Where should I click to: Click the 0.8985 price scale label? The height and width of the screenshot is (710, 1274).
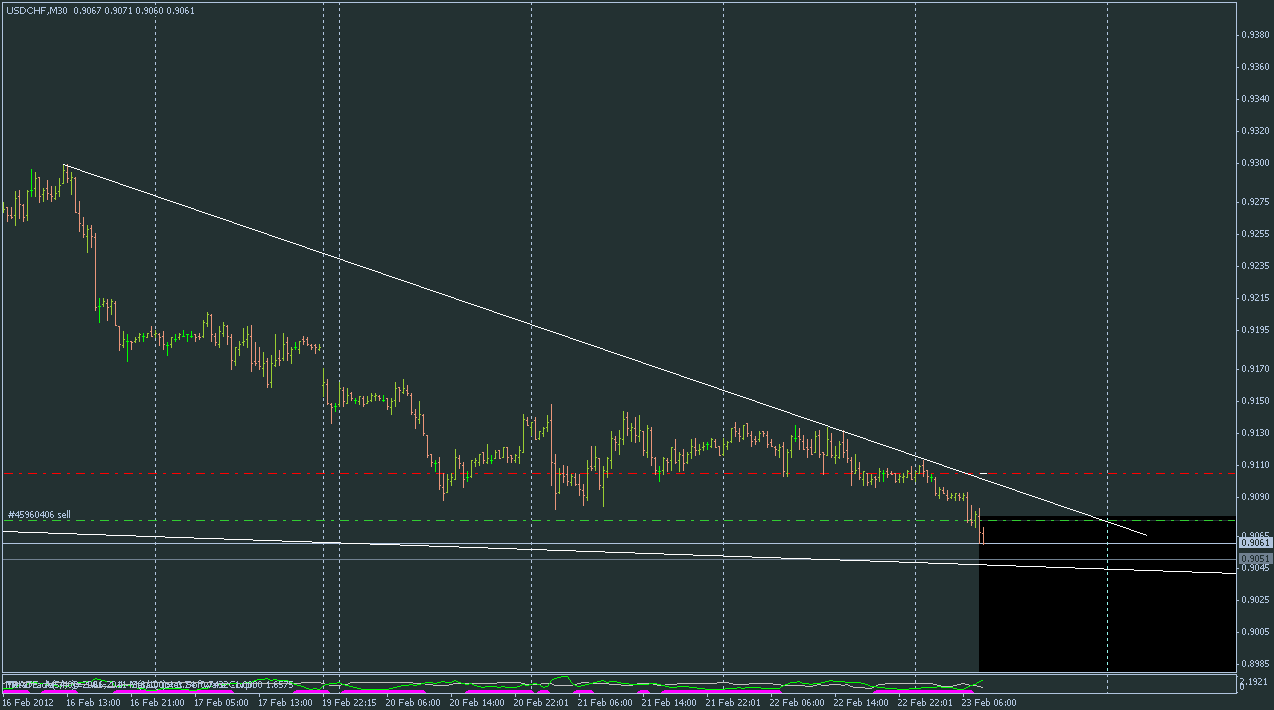(x=1257, y=664)
